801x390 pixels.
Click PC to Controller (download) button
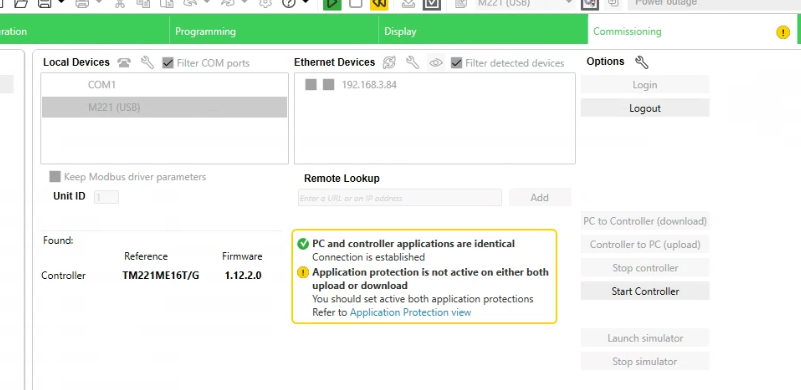coord(645,221)
